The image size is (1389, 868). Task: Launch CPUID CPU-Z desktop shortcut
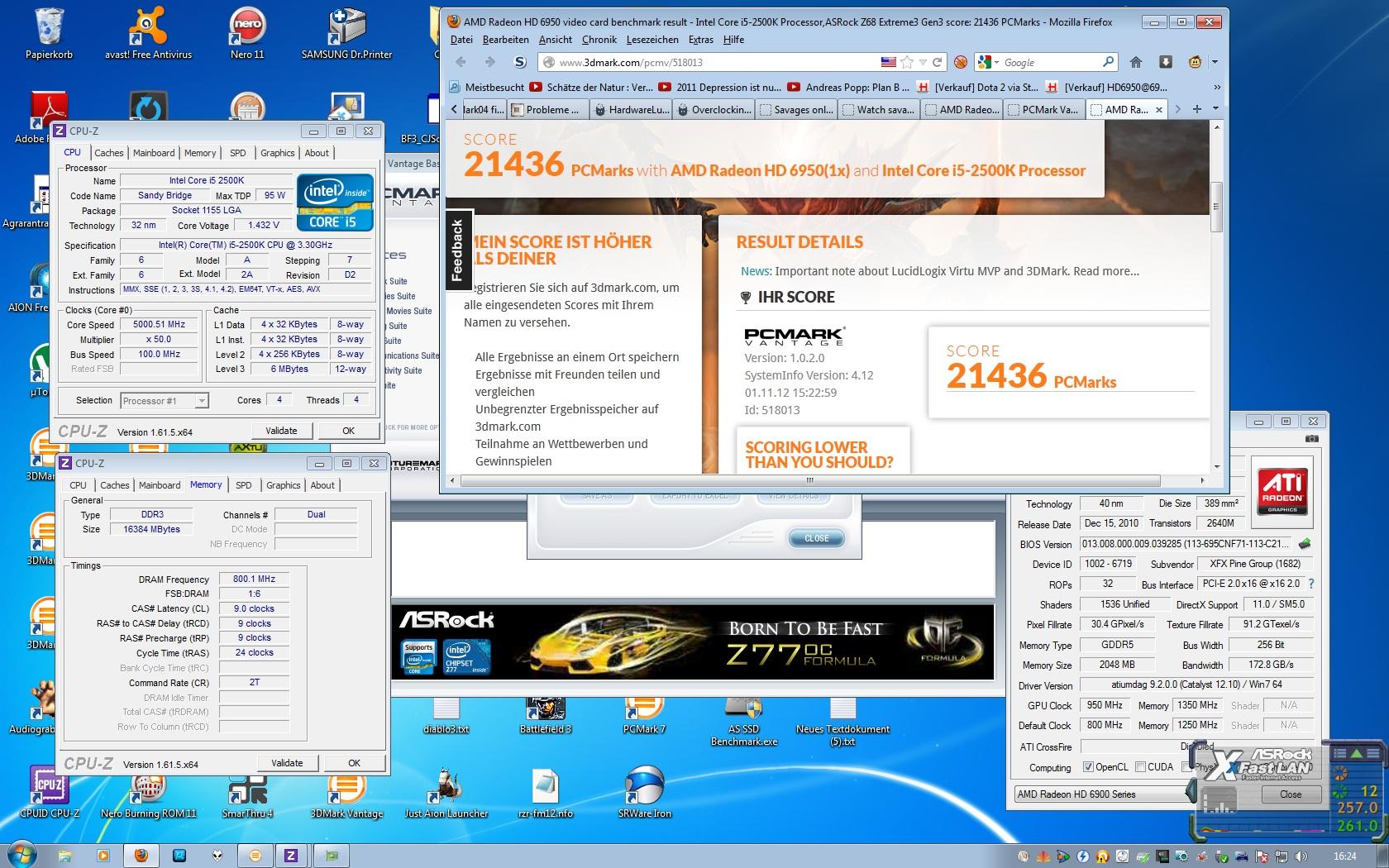(x=49, y=792)
